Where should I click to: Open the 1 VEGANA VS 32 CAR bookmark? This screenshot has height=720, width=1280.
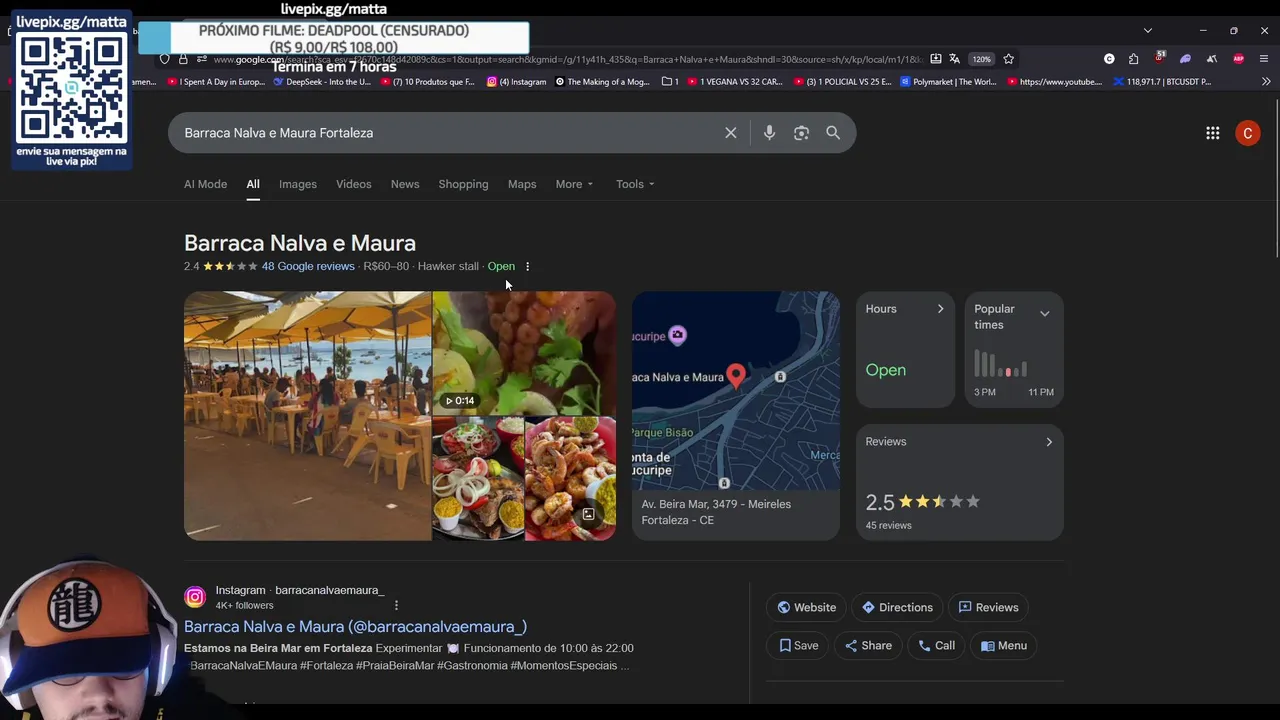(735, 82)
